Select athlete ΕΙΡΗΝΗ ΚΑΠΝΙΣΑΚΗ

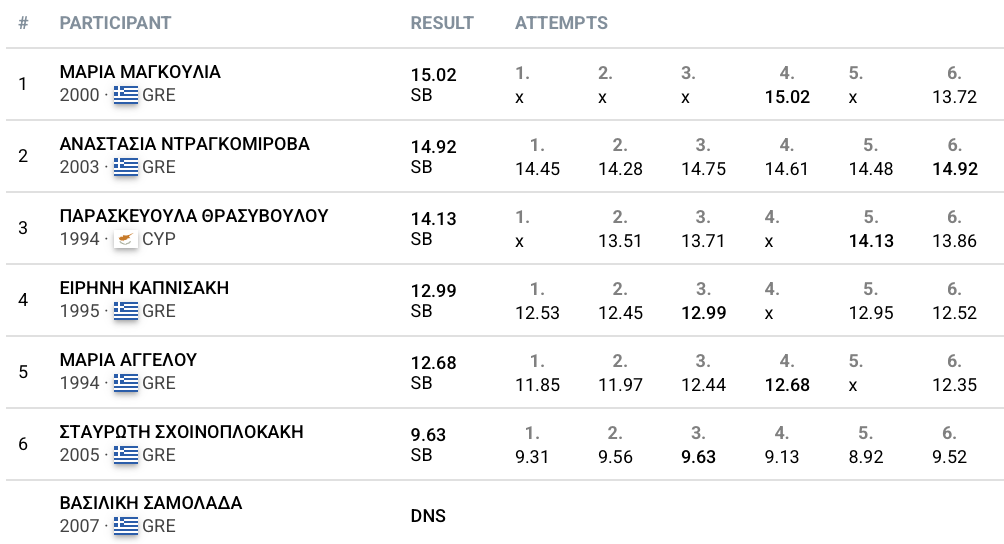point(144,288)
